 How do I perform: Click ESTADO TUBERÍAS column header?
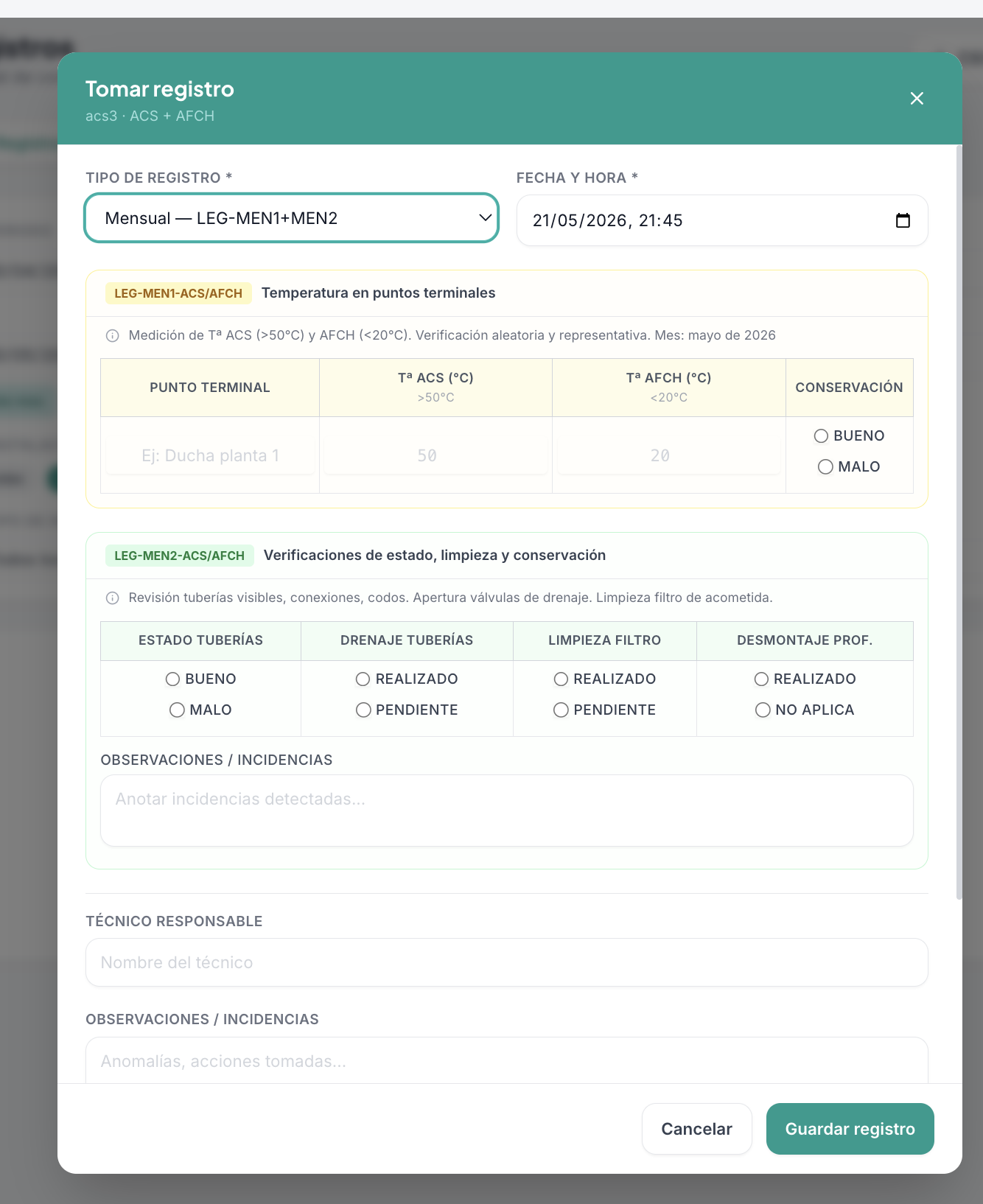click(200, 641)
